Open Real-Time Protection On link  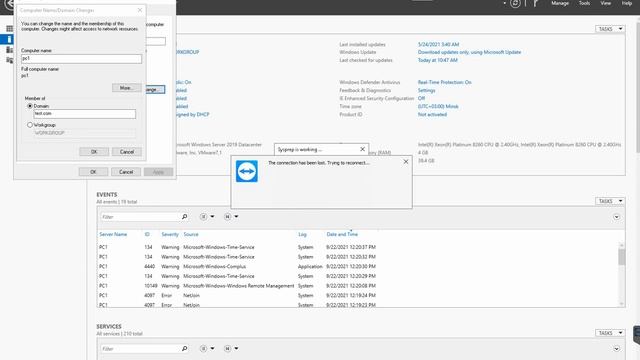[444, 82]
